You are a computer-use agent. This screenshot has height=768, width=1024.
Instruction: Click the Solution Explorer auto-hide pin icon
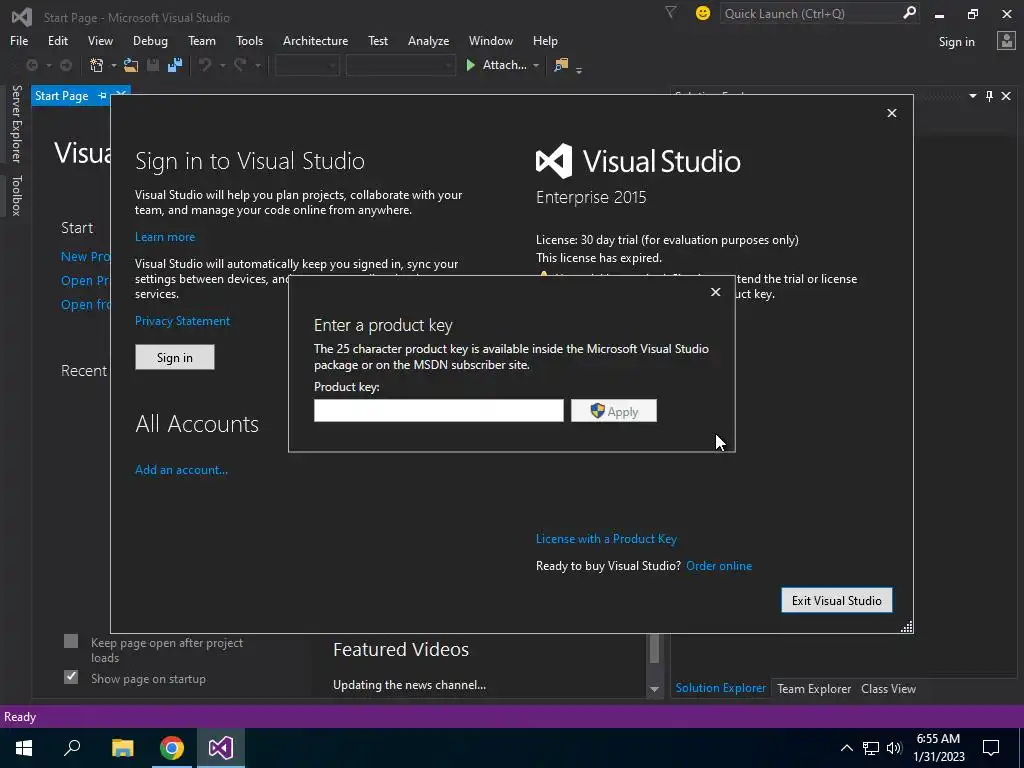coord(989,96)
